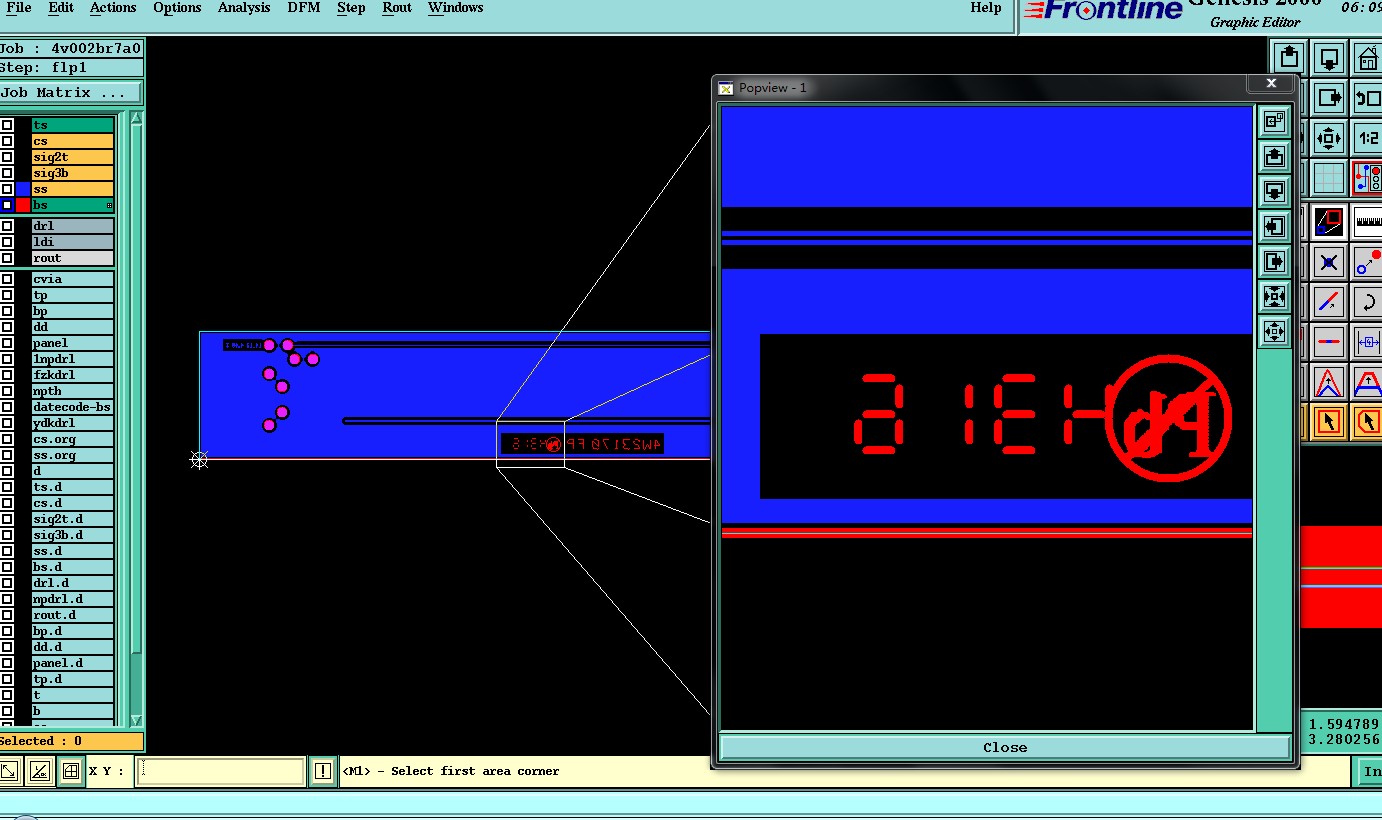
Task: Toggle checkbox for drl layer
Action: (x=7, y=226)
